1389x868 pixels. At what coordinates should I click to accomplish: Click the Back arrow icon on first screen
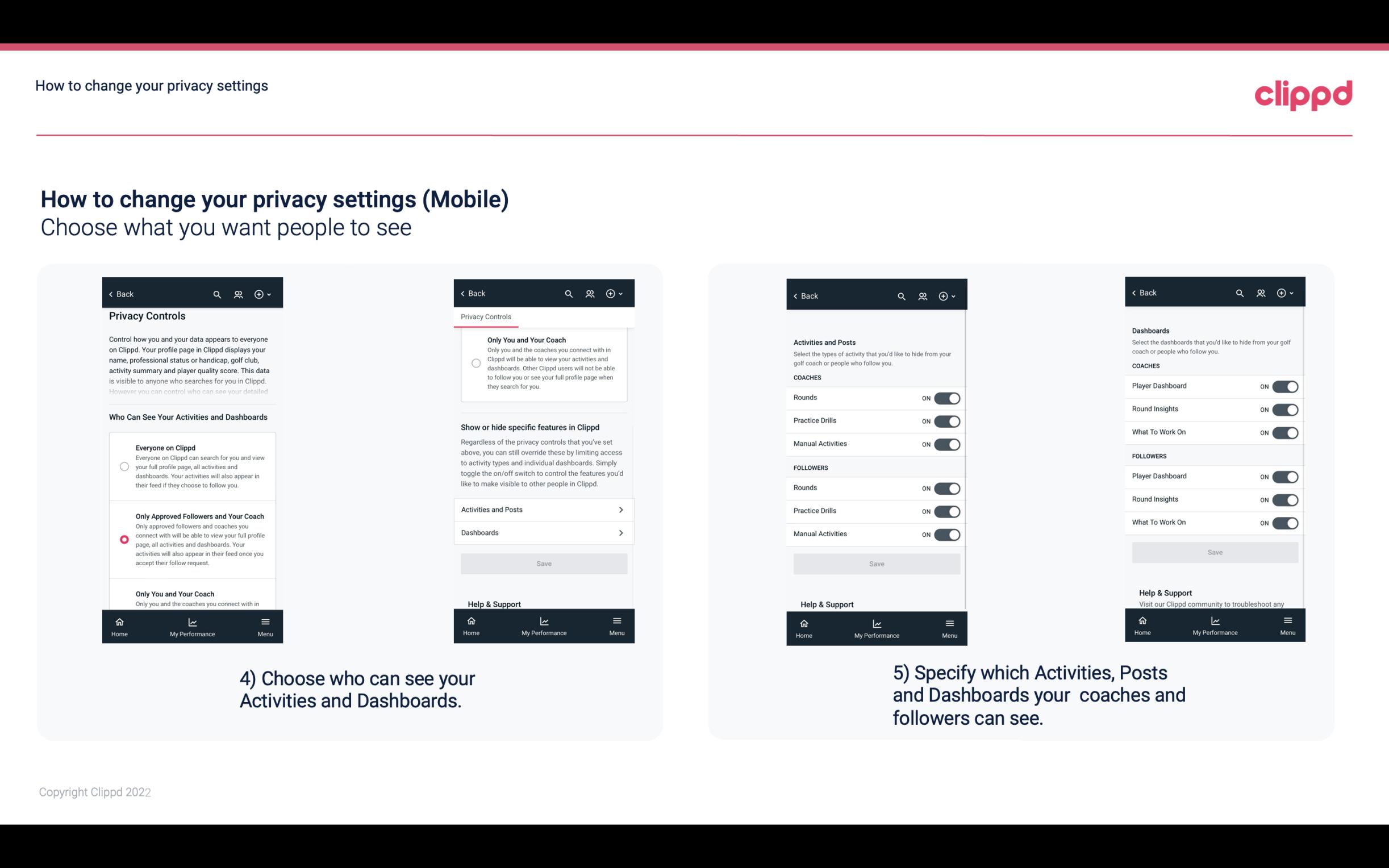(x=112, y=293)
